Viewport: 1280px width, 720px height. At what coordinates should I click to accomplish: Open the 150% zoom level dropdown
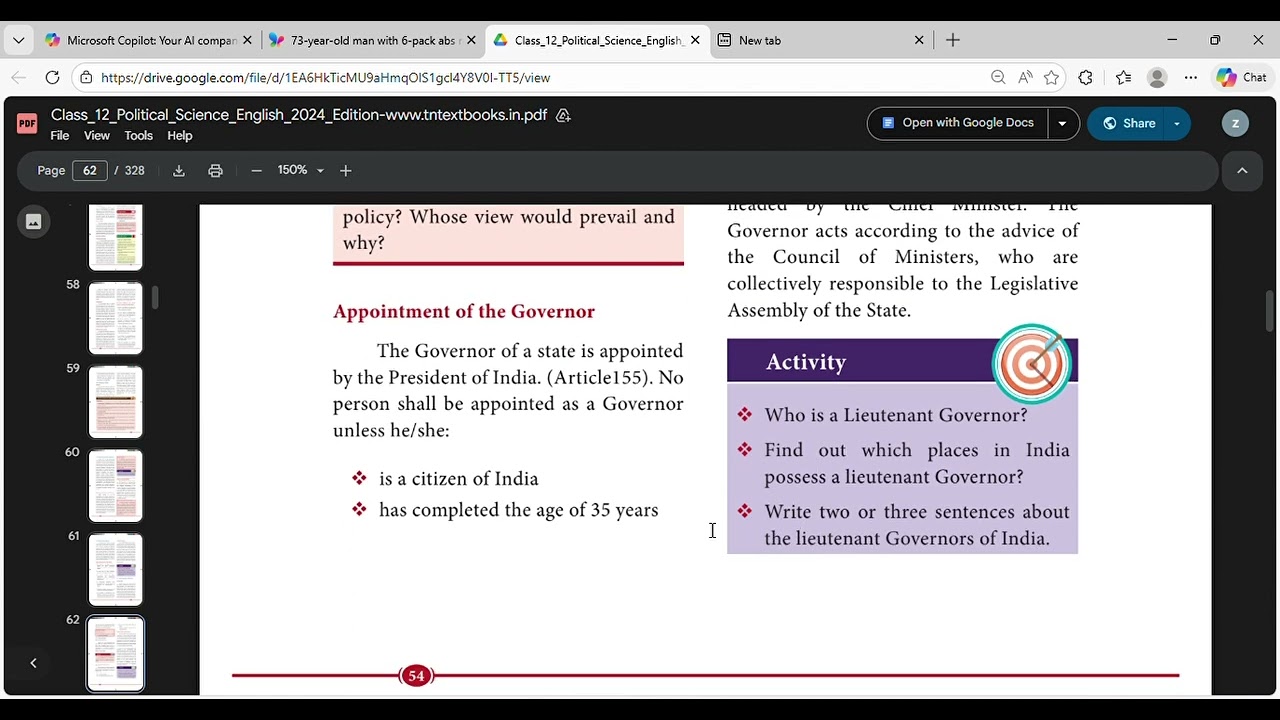click(x=300, y=170)
